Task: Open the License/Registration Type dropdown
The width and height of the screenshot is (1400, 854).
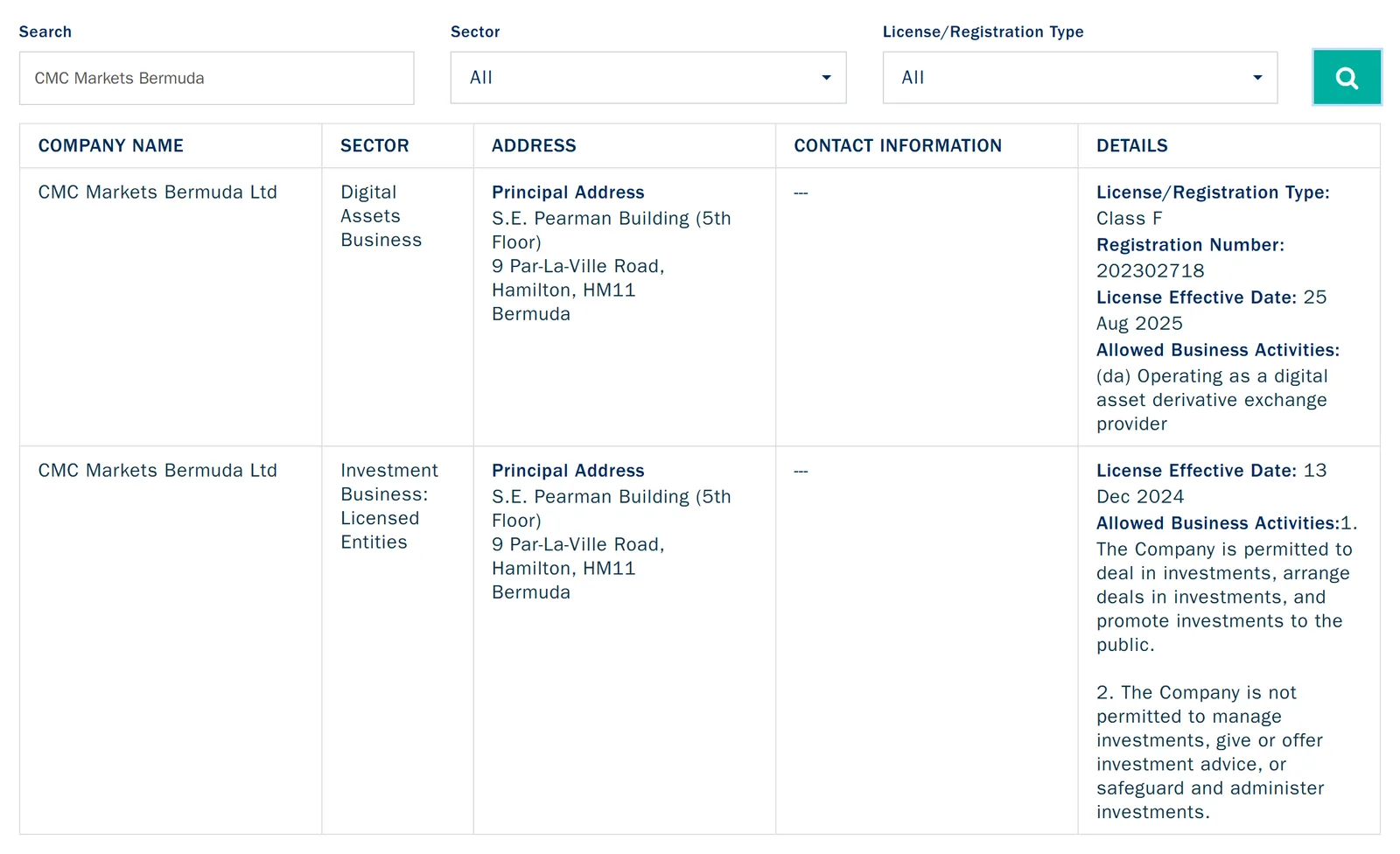Action: tap(1080, 78)
